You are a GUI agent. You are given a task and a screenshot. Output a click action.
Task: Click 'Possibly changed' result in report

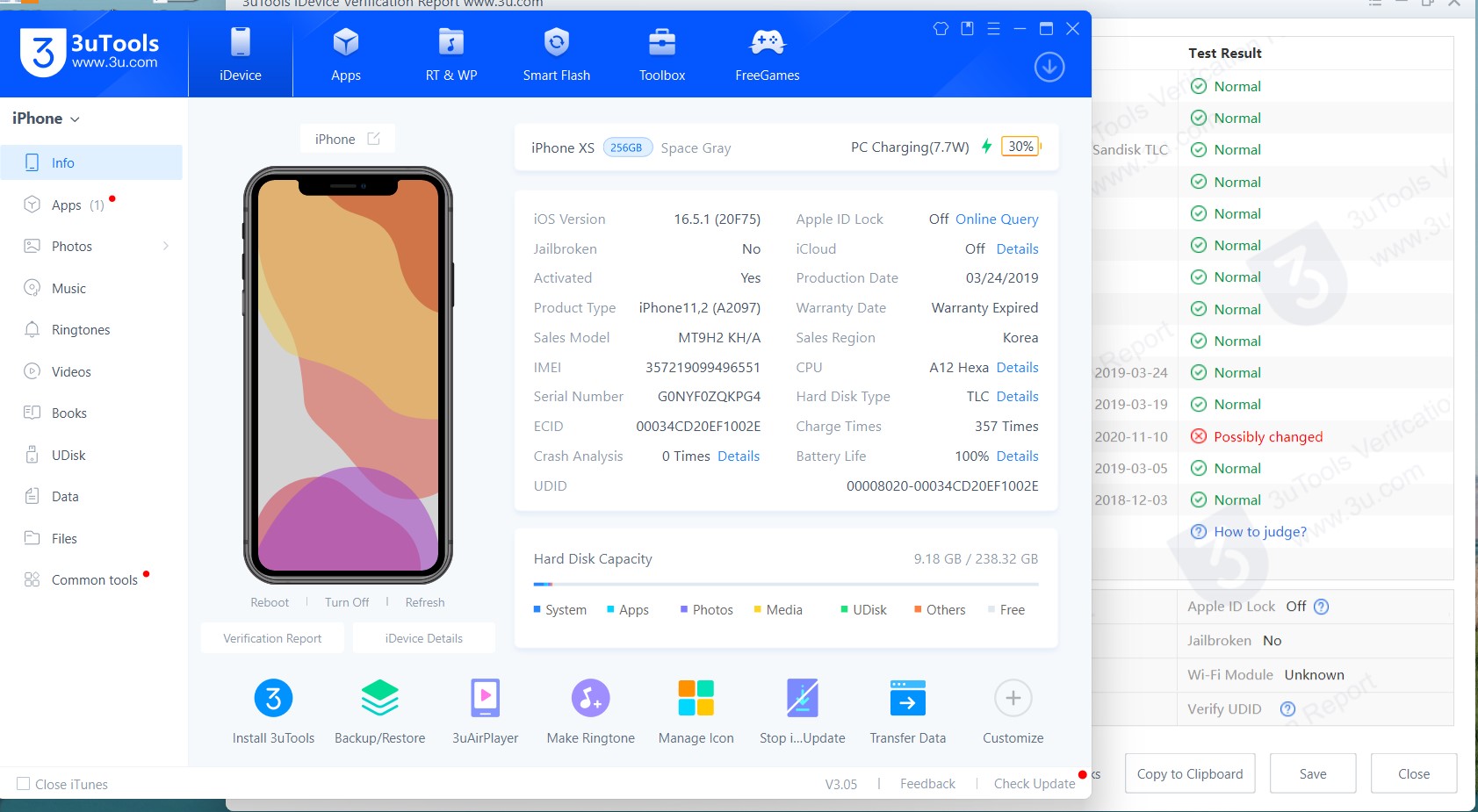[1268, 437]
